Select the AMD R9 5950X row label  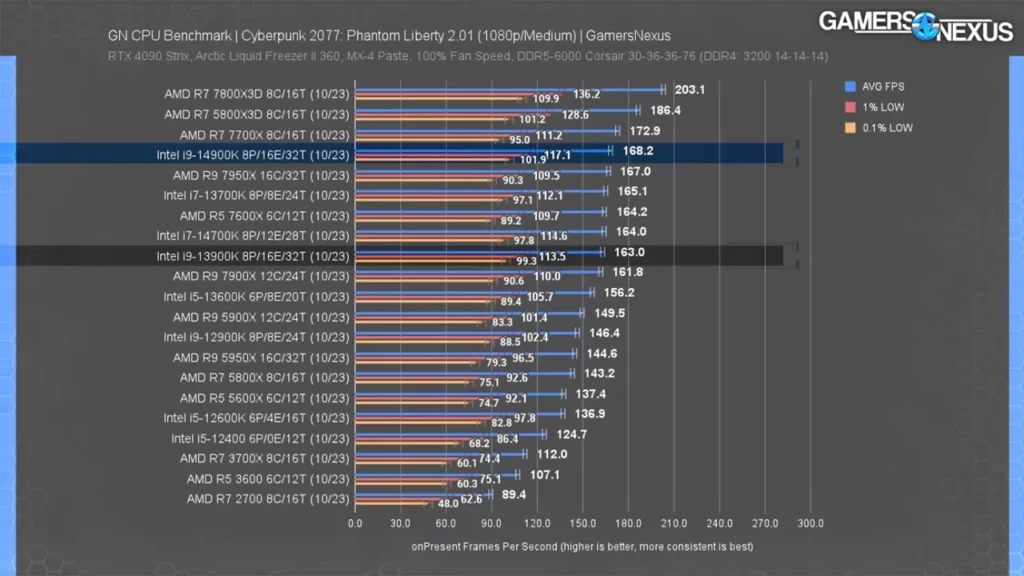(x=261, y=357)
